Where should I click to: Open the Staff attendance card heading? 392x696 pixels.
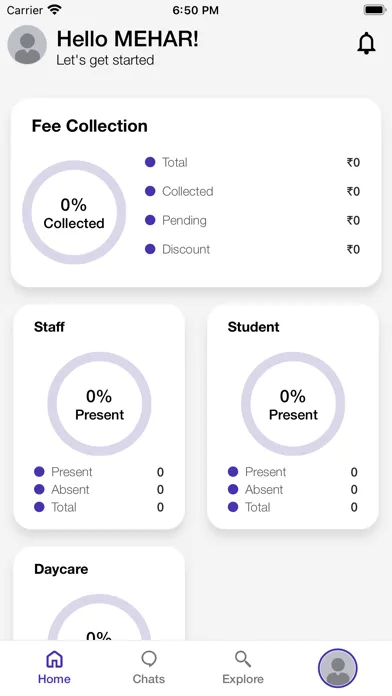click(x=49, y=327)
